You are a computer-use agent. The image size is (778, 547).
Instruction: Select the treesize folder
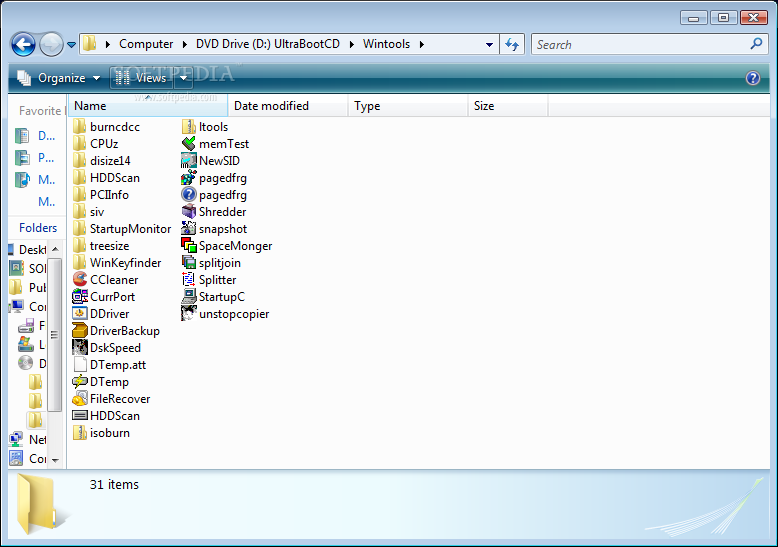click(x=101, y=245)
